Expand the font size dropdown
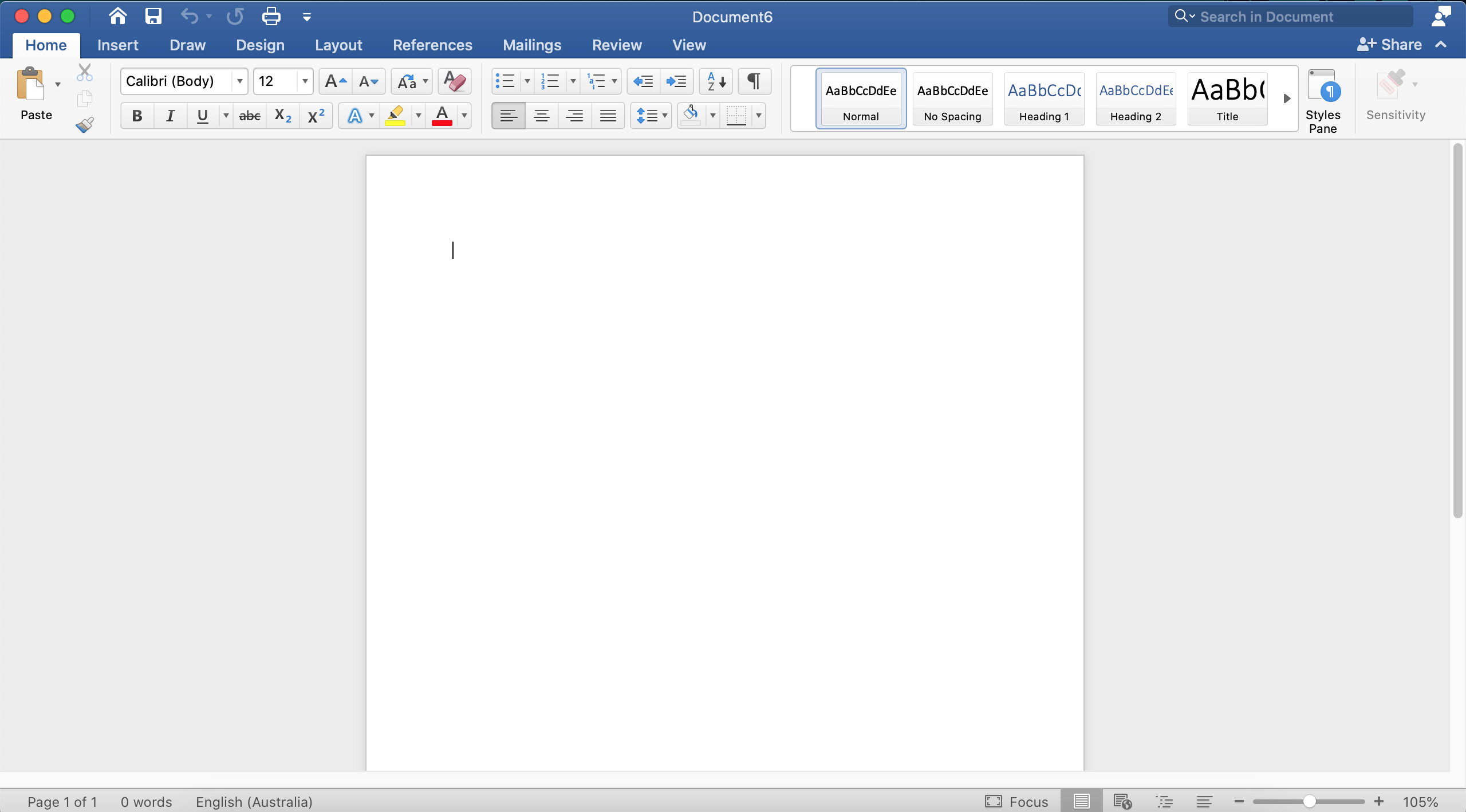This screenshot has width=1466, height=812. [x=305, y=81]
